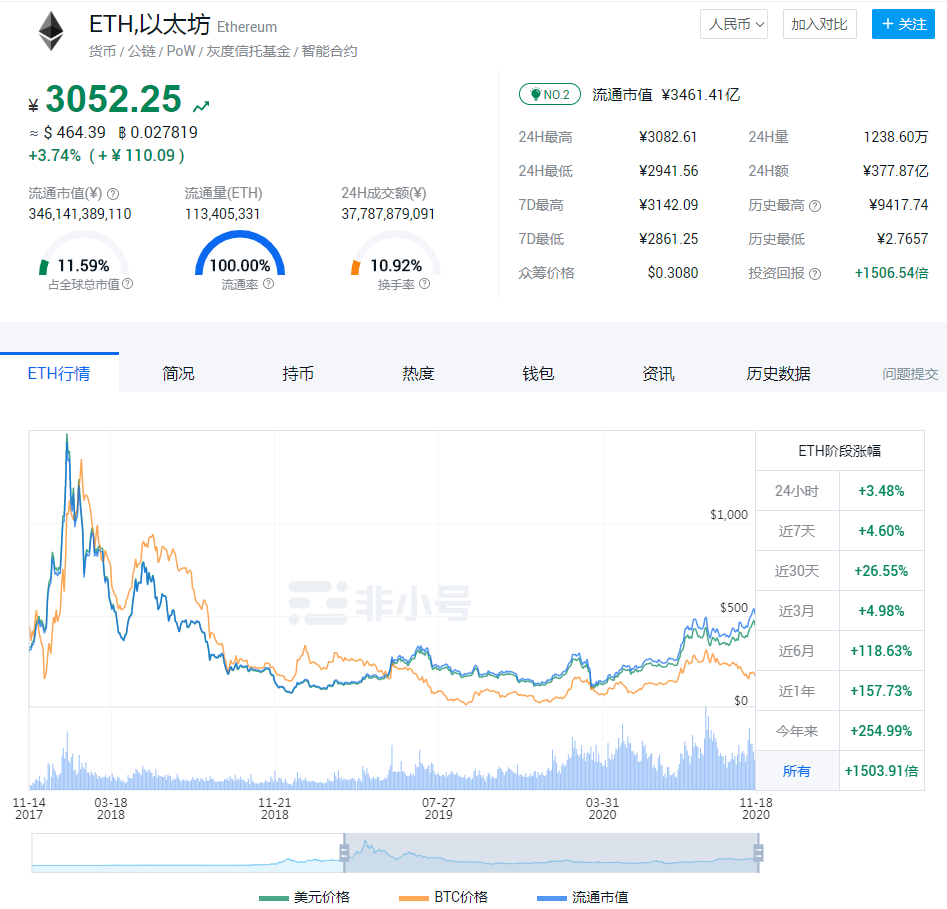Toggle the BTC价格 legend series

coord(443,897)
